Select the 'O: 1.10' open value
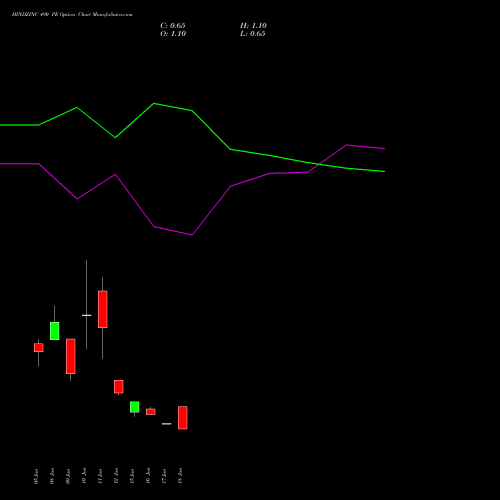Screen dimensions: 500x500 pos(173,34)
